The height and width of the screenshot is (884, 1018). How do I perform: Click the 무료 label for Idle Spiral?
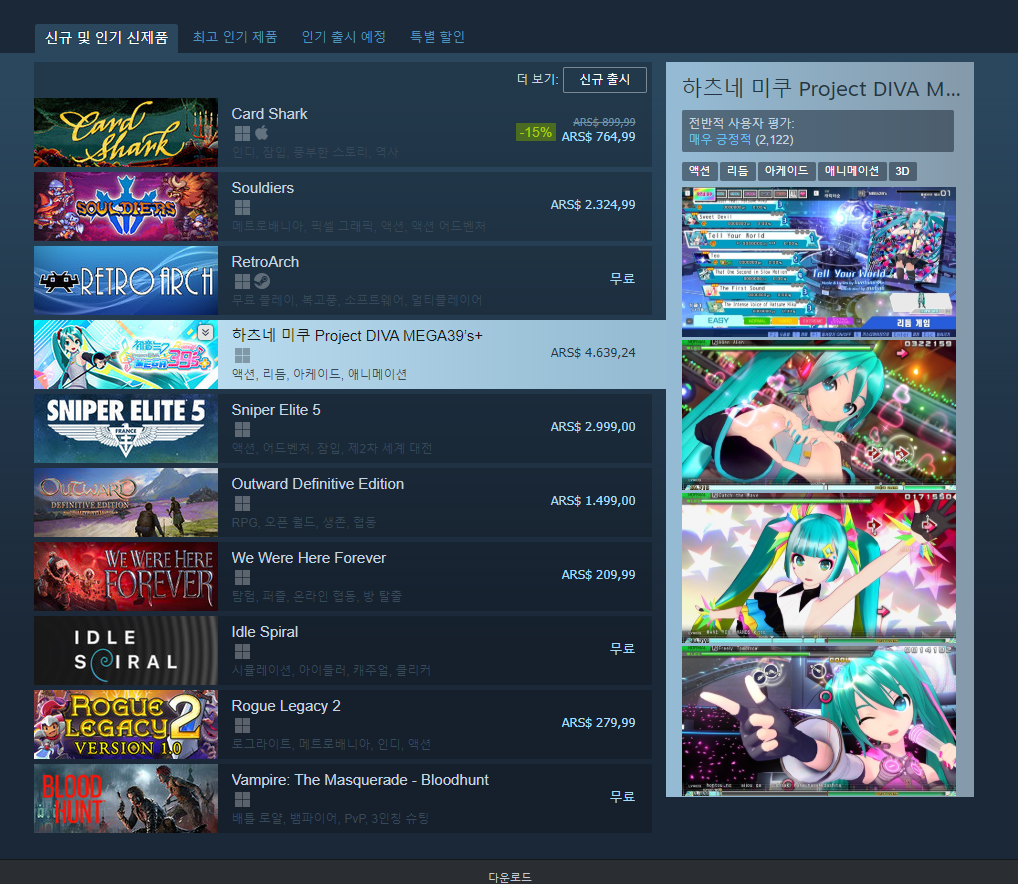pos(623,648)
